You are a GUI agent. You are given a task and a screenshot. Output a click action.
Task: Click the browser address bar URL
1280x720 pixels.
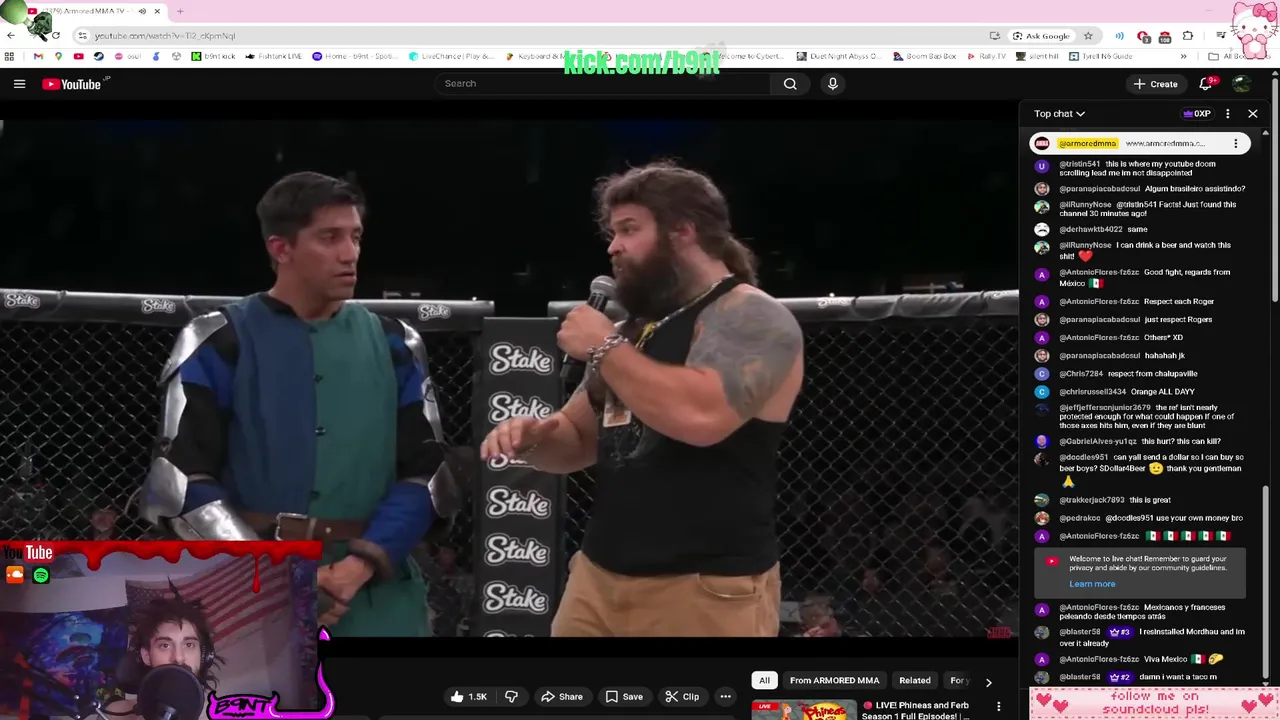pos(165,36)
